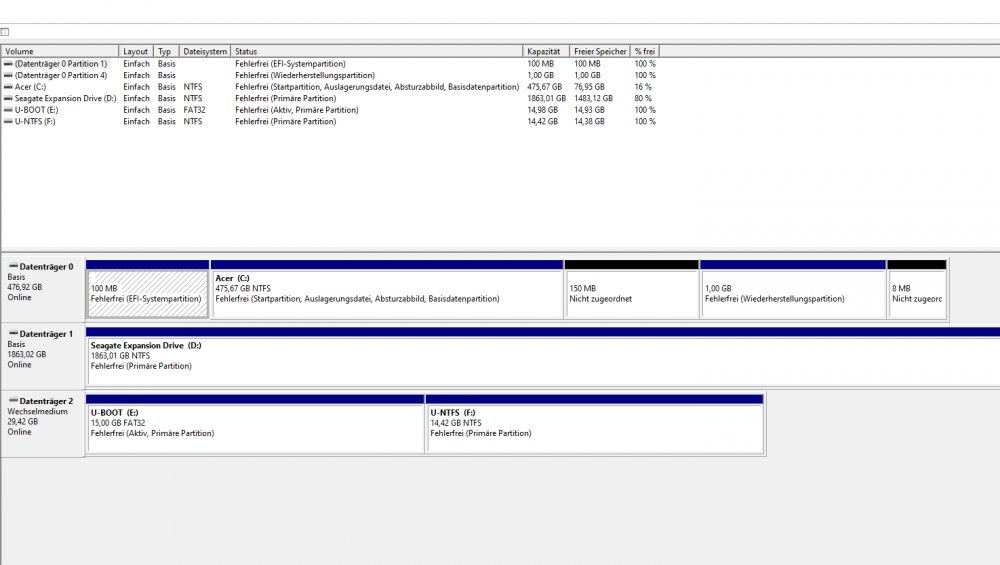This screenshot has height=565, width=1000.
Task: Select the 1,00 GB Wiederherstellungspartition block
Action: click(792, 294)
